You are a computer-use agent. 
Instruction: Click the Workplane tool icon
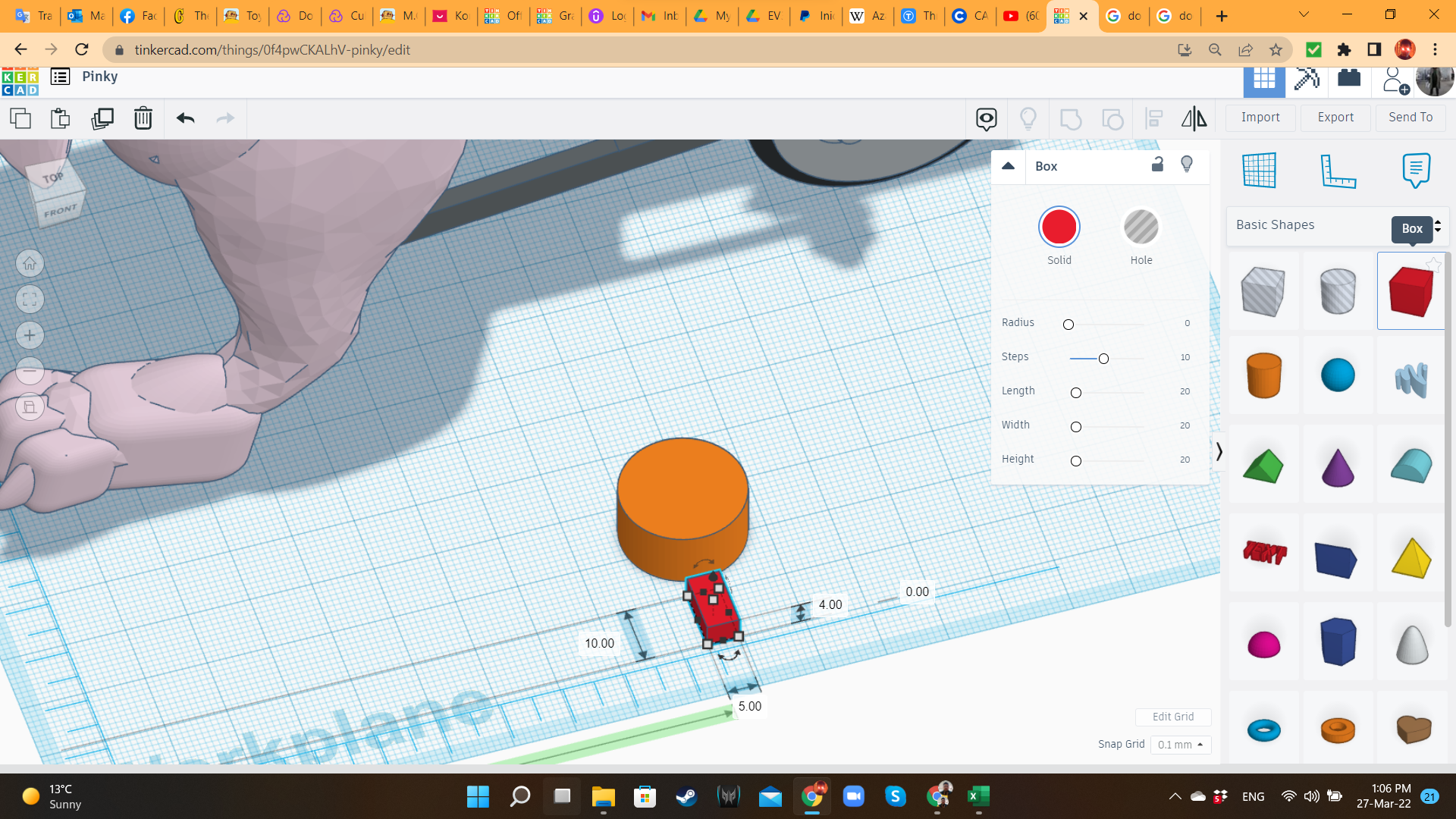1260,170
